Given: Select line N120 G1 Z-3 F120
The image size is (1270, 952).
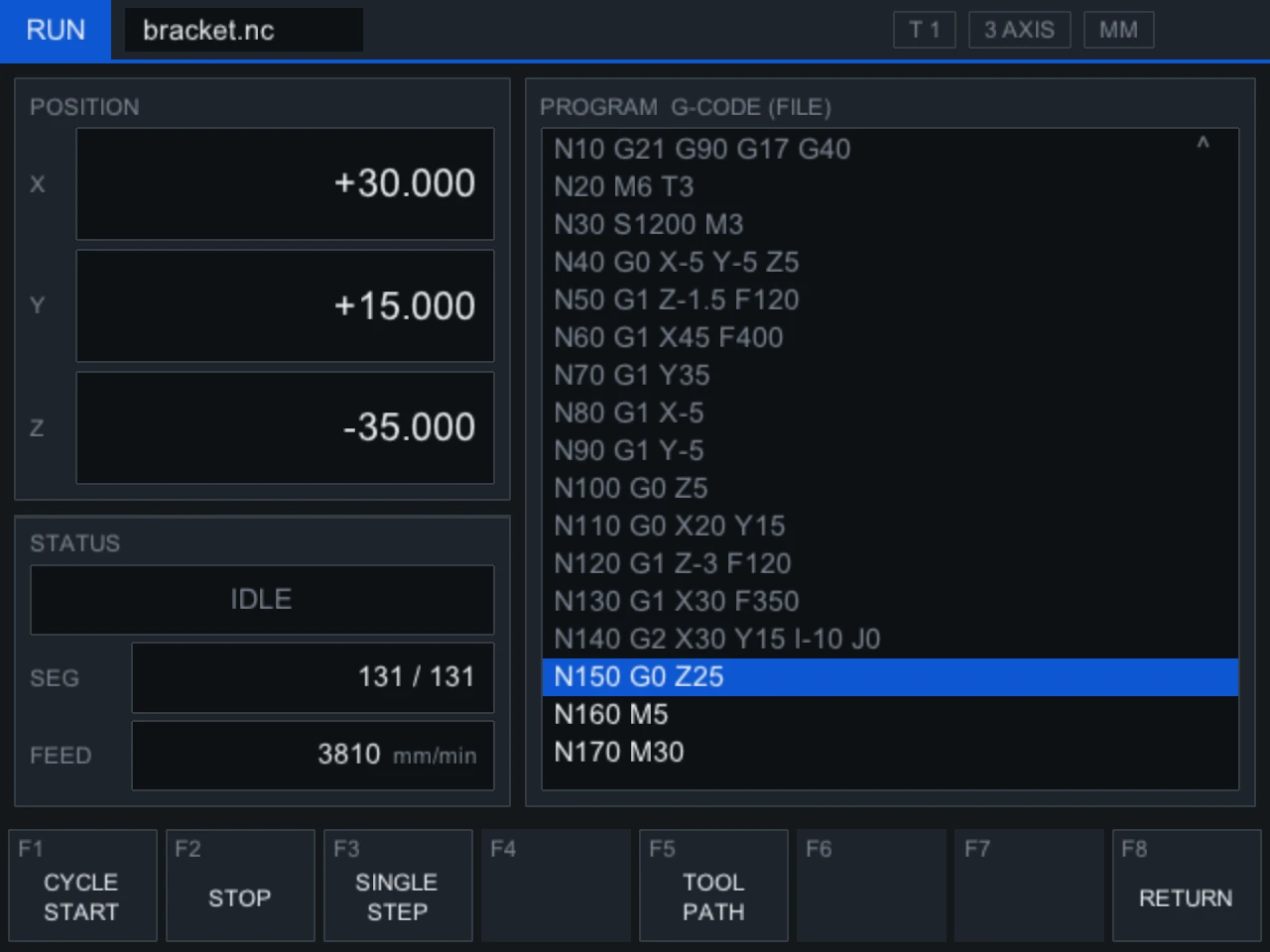Looking at the screenshot, I should [890, 563].
